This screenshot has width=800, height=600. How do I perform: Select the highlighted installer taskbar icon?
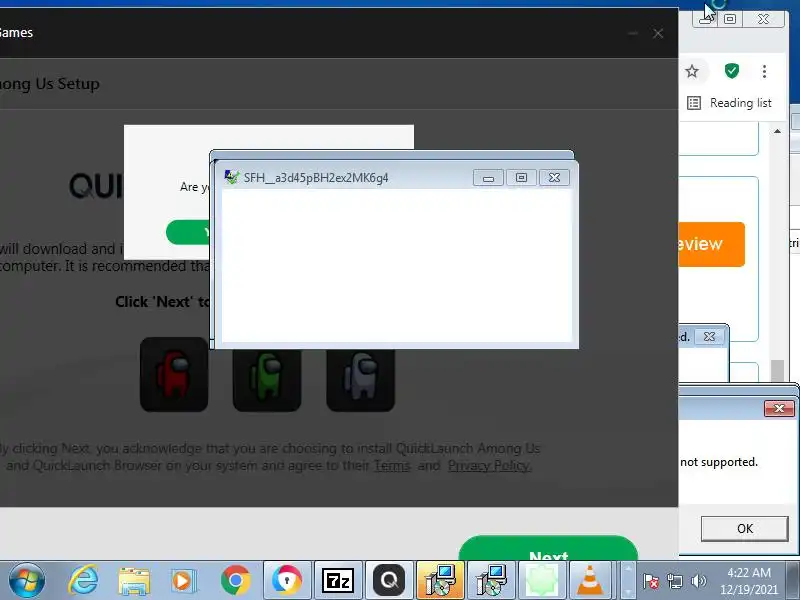440,580
